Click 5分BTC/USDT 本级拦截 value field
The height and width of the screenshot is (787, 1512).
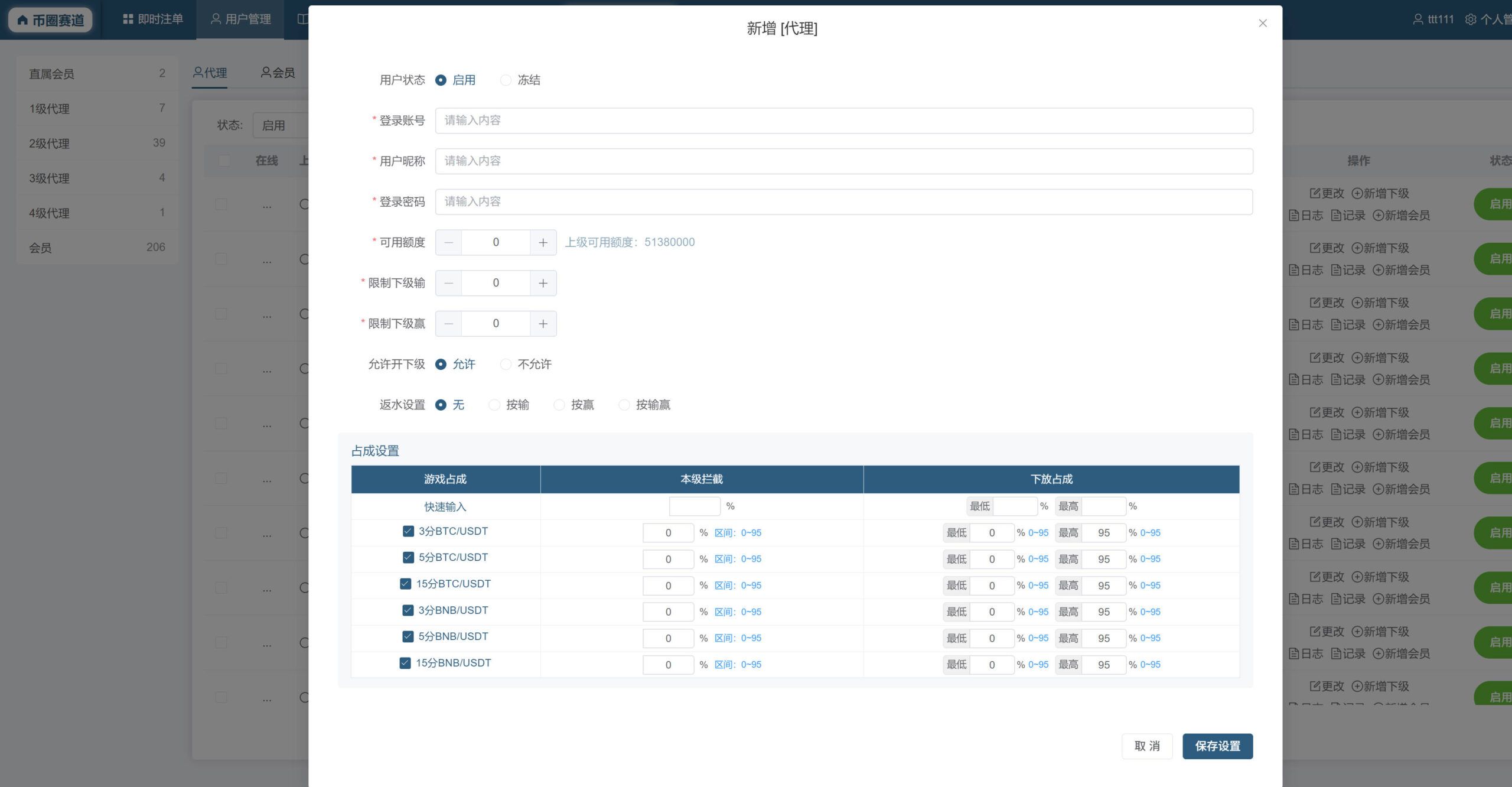click(668, 559)
